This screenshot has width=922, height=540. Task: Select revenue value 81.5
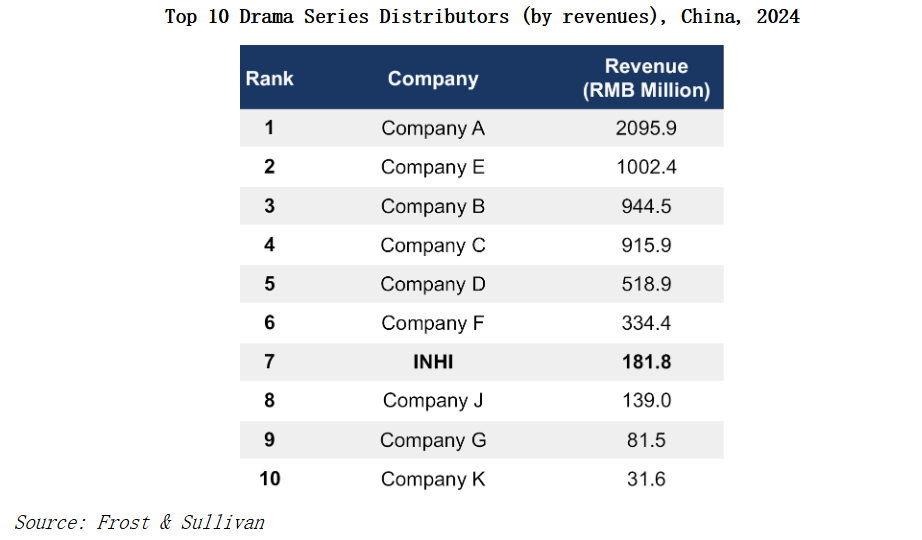click(646, 440)
